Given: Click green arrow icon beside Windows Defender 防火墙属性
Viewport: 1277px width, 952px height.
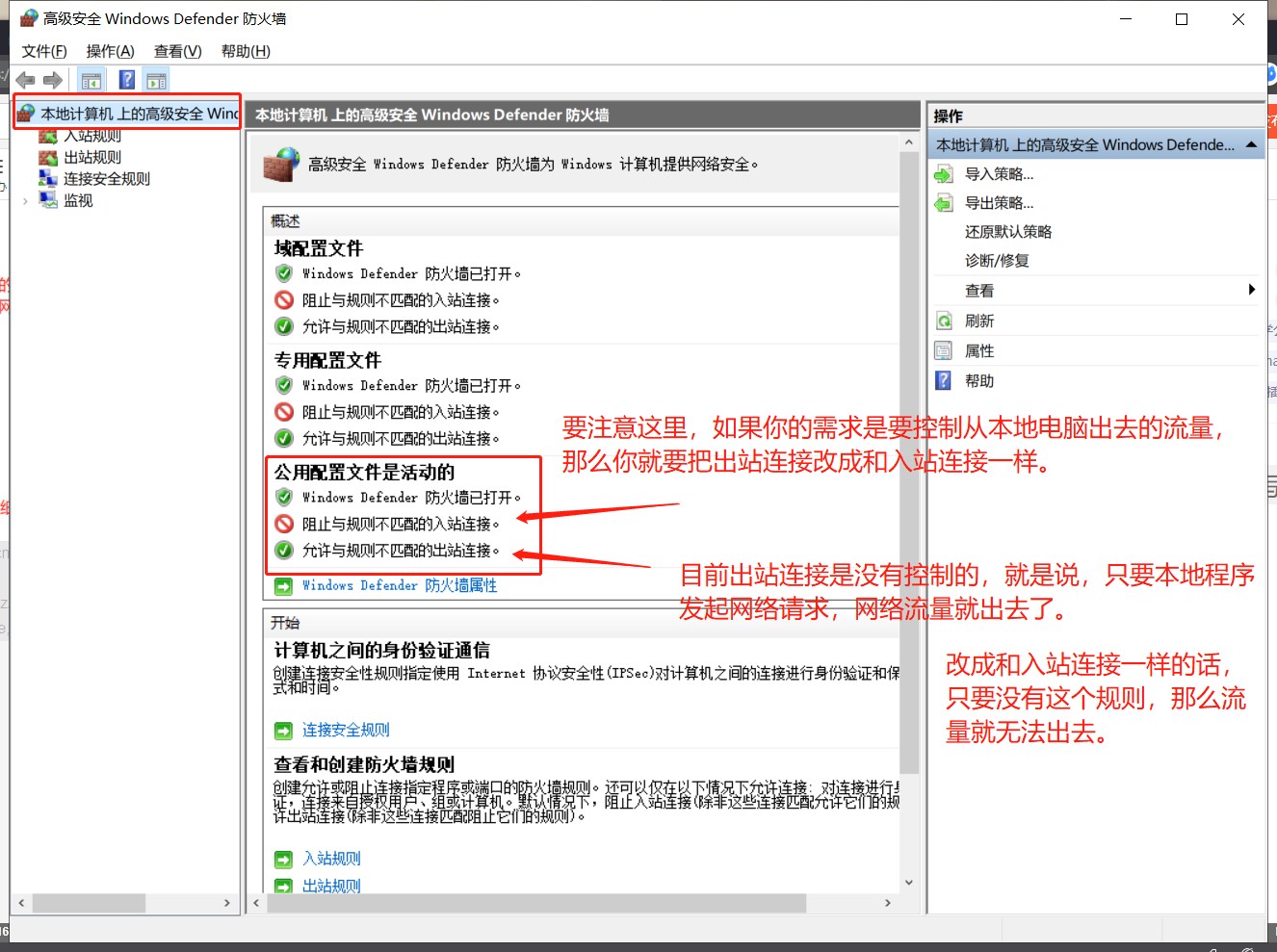Looking at the screenshot, I should coord(283,586).
